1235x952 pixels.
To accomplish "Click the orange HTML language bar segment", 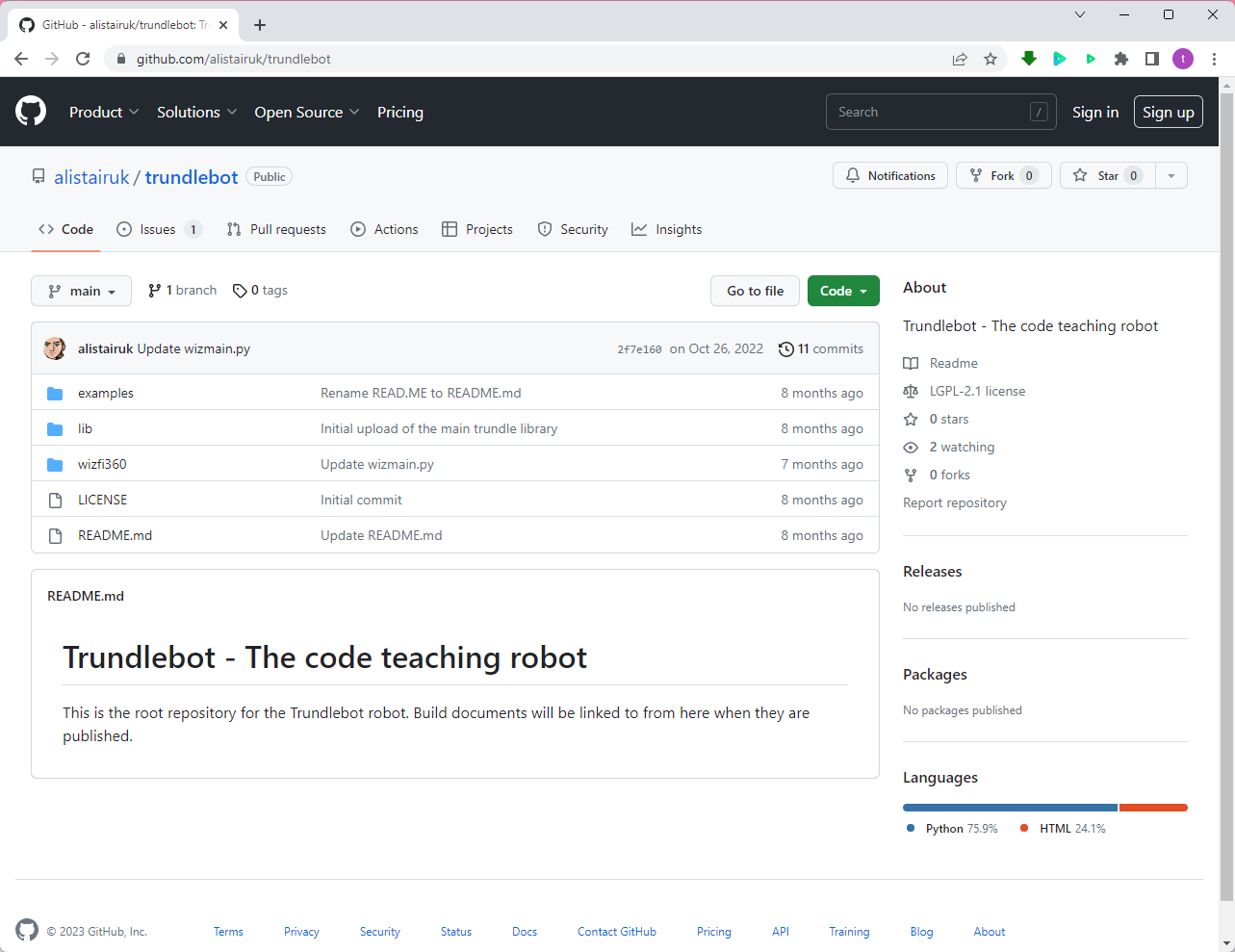I will tap(1153, 808).
